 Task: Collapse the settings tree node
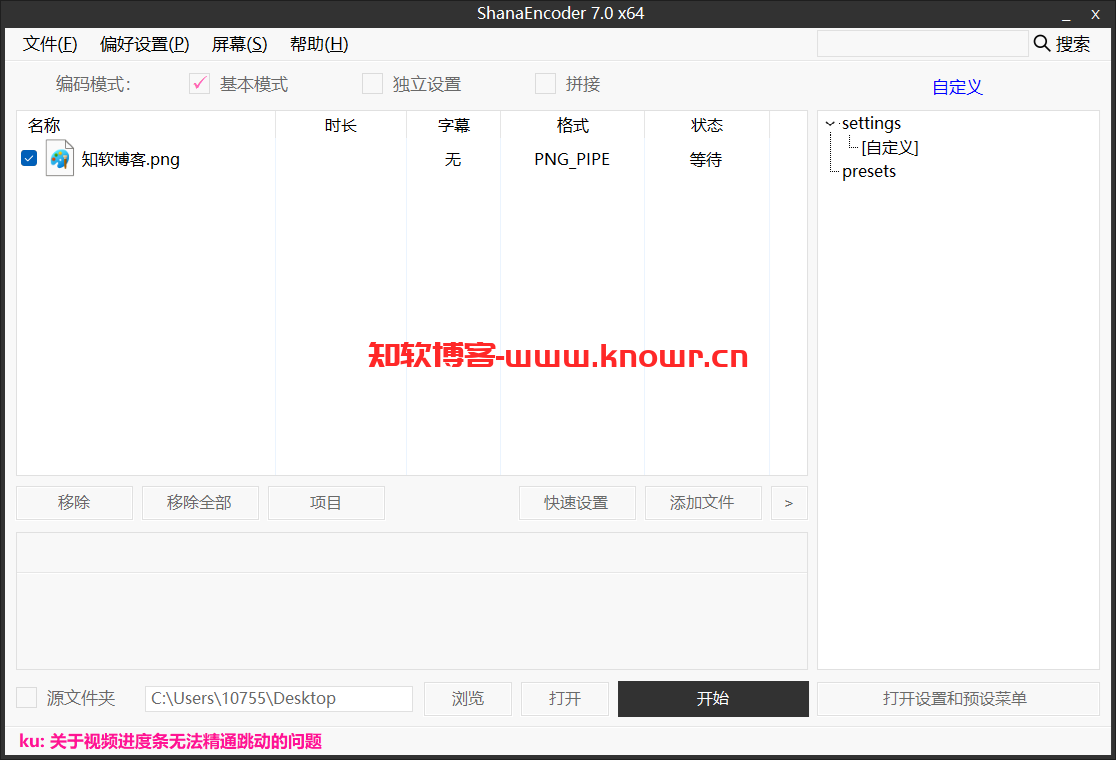pos(830,124)
